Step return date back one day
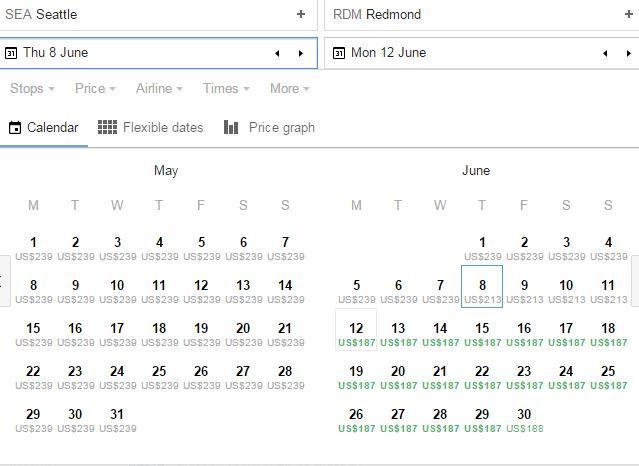 (605, 53)
